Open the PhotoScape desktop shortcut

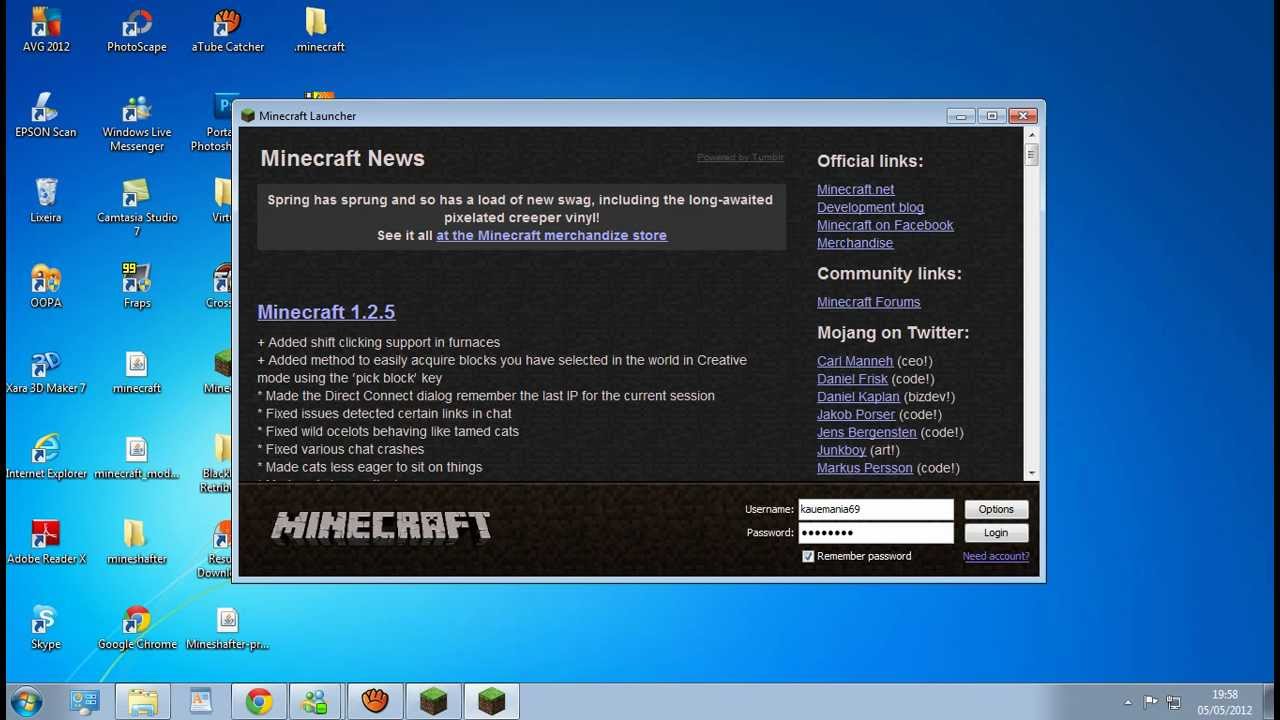coord(137,30)
